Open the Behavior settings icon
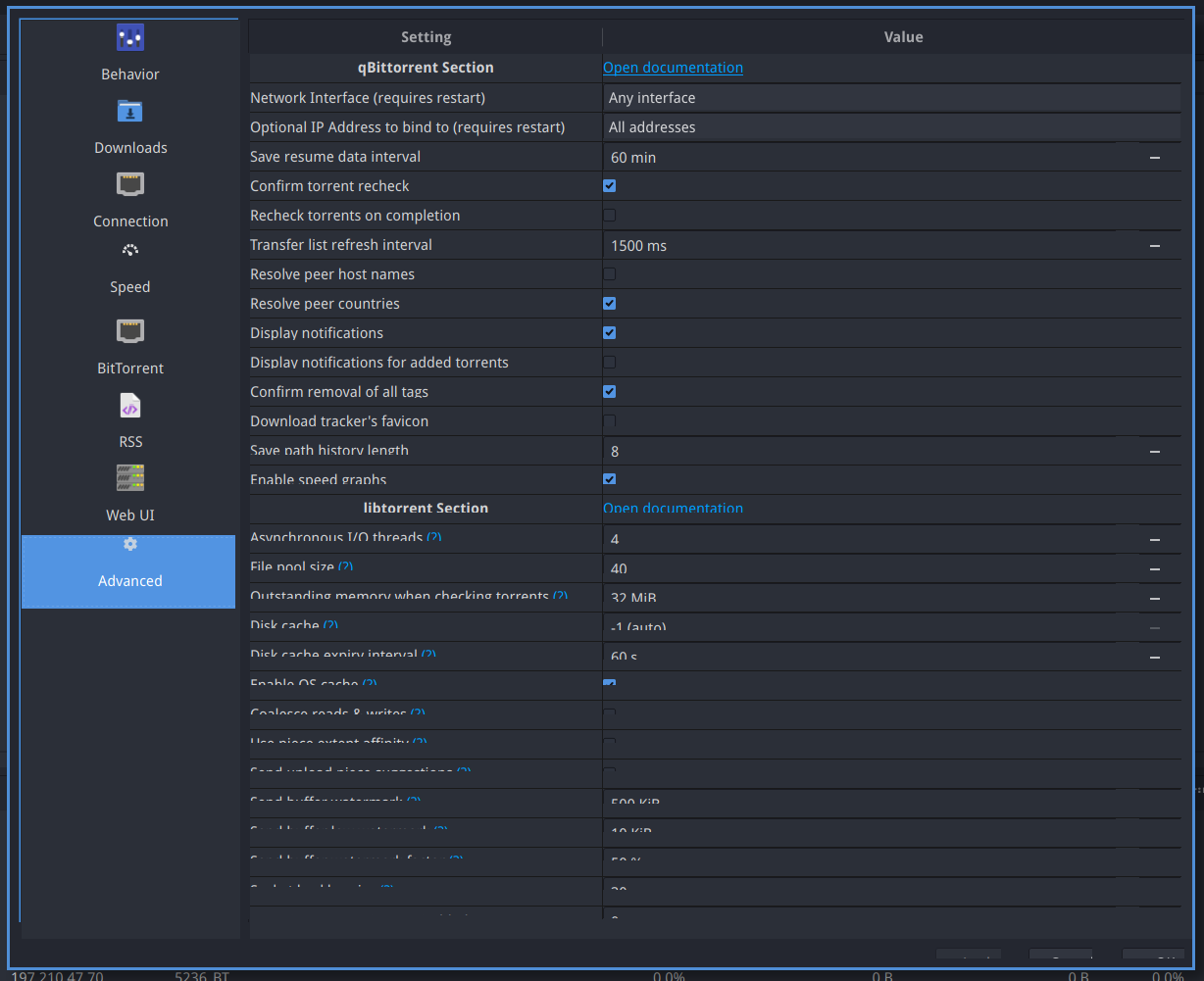The width and height of the screenshot is (1204, 981). (130, 38)
